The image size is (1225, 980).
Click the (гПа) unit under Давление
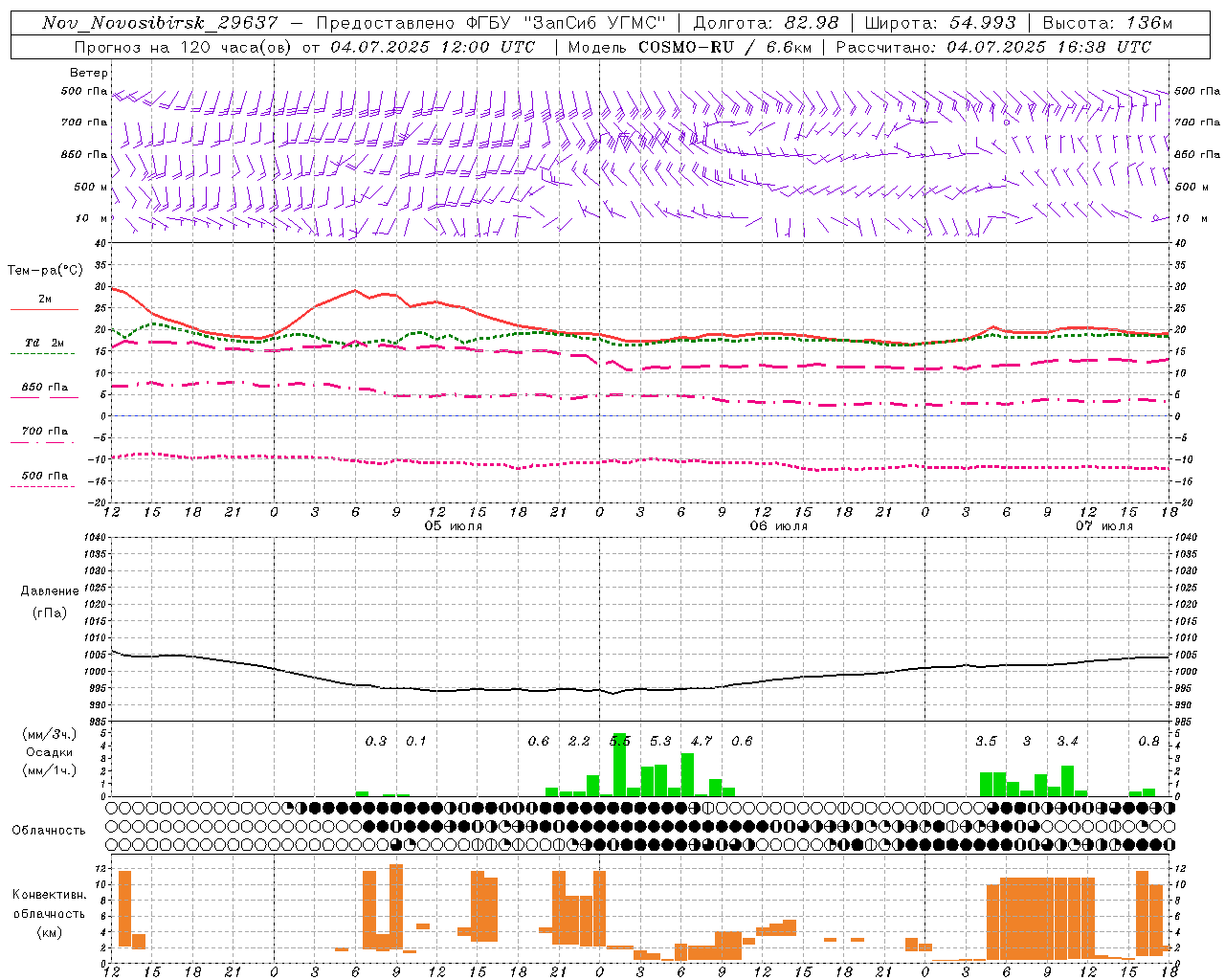50,612
